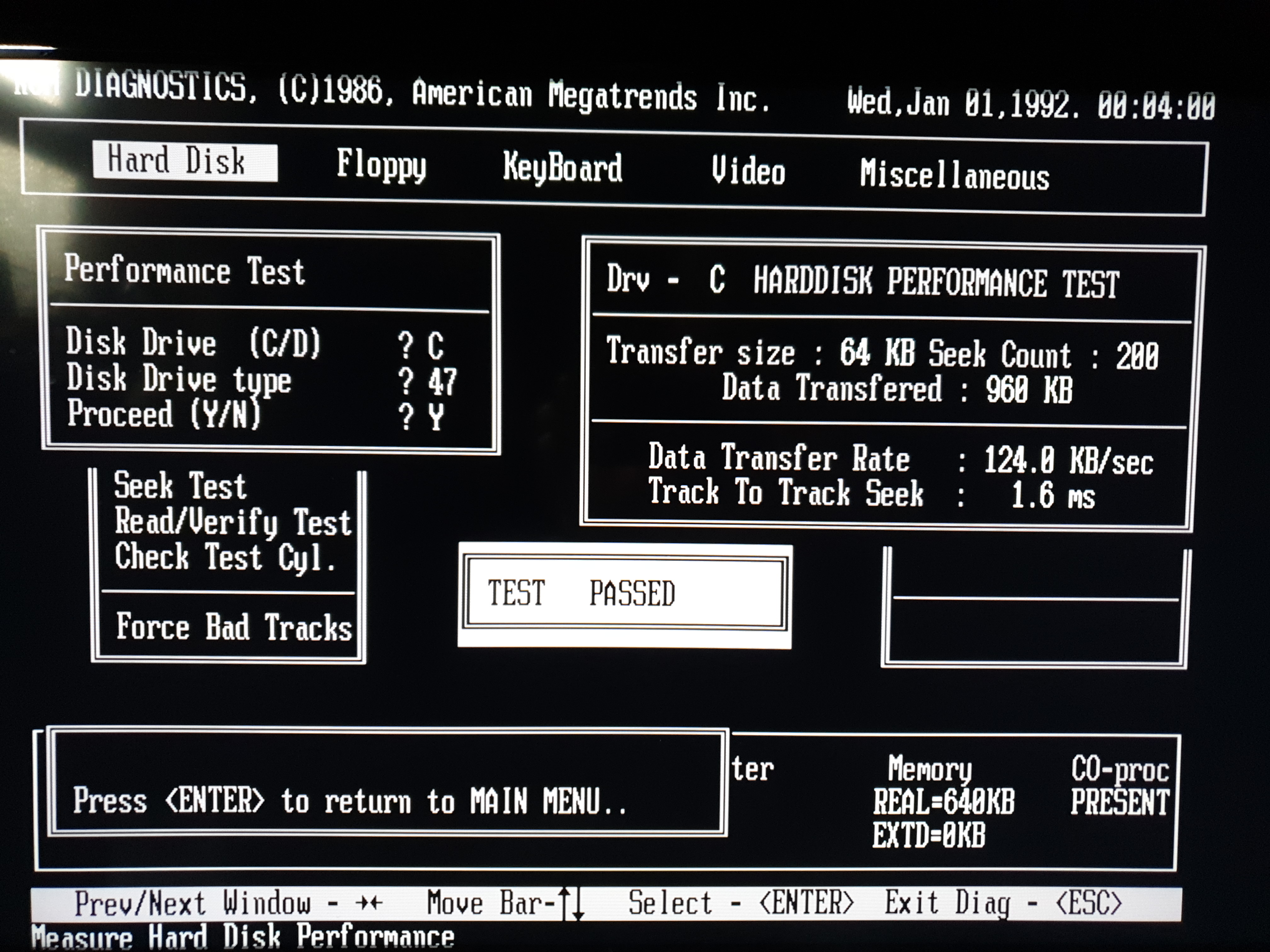Screen dimensions: 1270x952
Task: Choose the Read/Verify Test entry
Action: [232, 522]
